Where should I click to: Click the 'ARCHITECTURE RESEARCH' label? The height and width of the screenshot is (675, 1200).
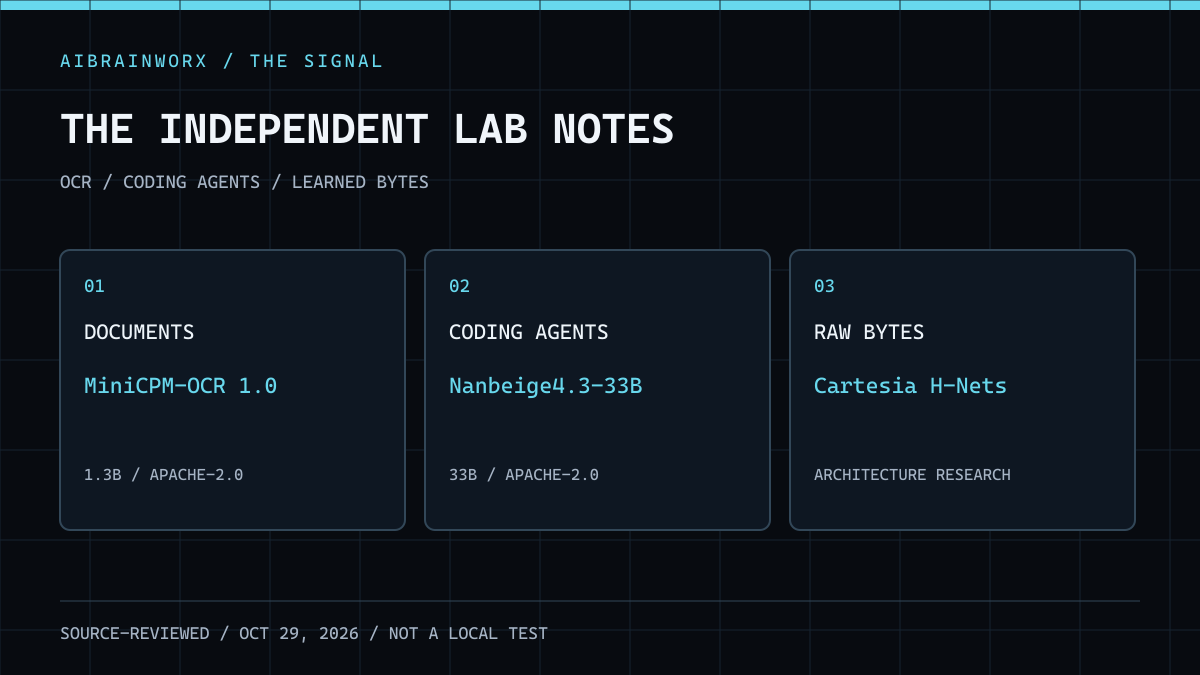[912, 475]
